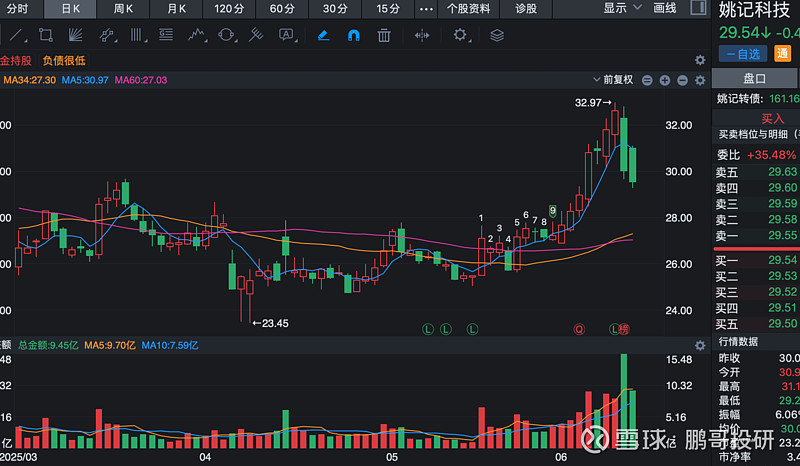Switch to the 周K tab

click(123, 9)
